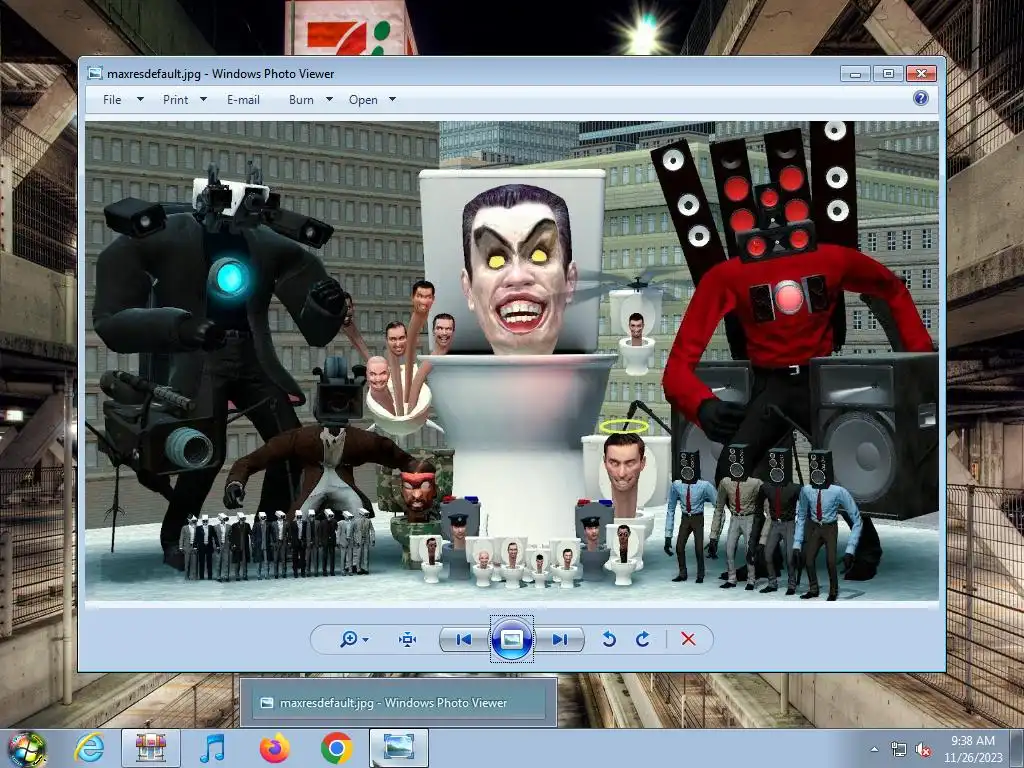Open the clock showing 9:38 AM

972,749
